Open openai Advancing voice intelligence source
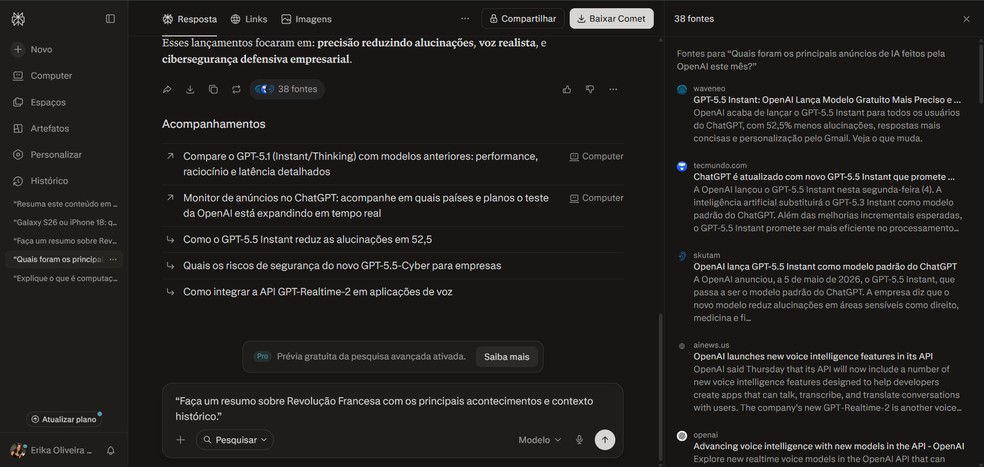 [x=828, y=446]
